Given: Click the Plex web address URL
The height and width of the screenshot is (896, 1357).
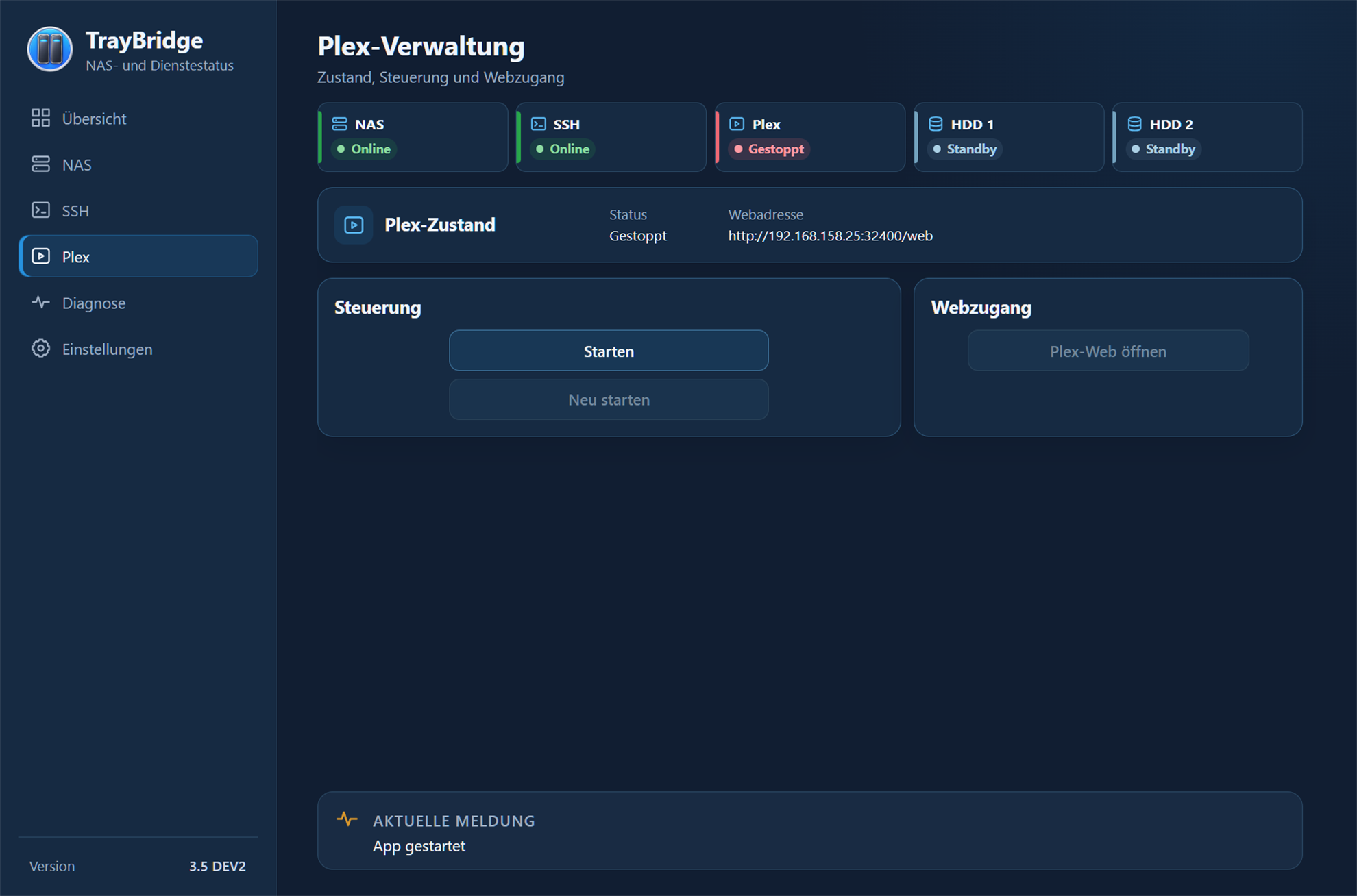Looking at the screenshot, I should tap(830, 236).
